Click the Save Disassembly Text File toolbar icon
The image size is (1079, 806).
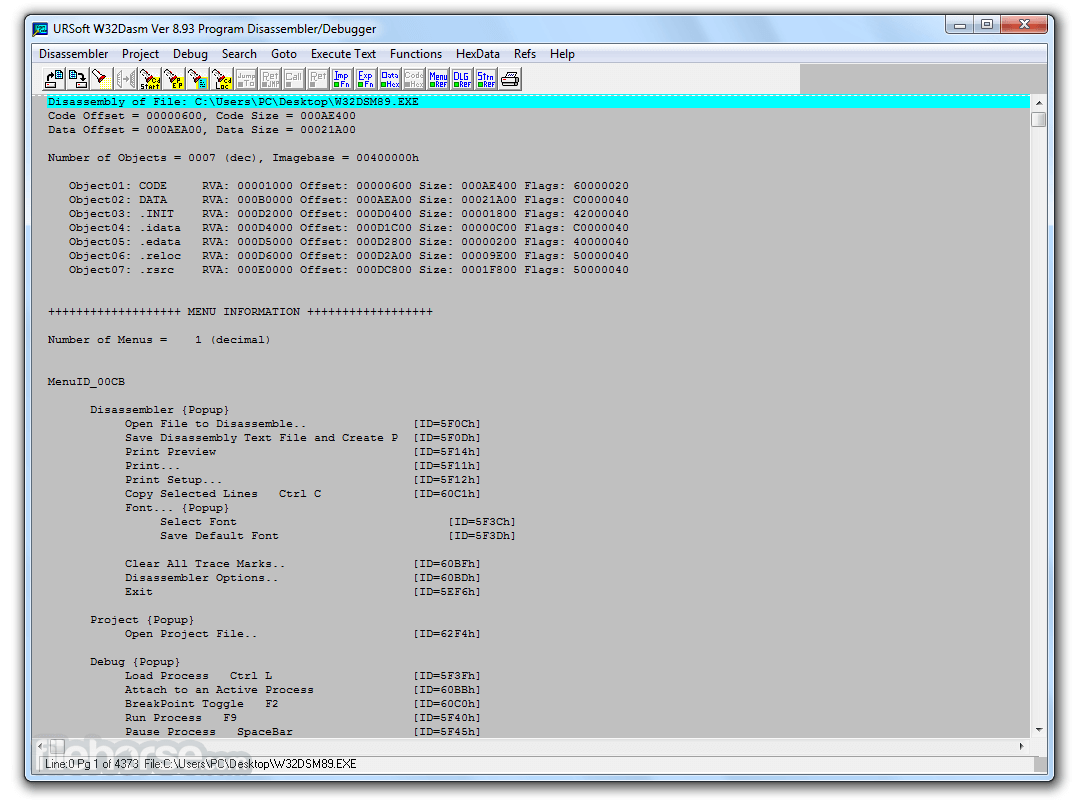(78, 79)
